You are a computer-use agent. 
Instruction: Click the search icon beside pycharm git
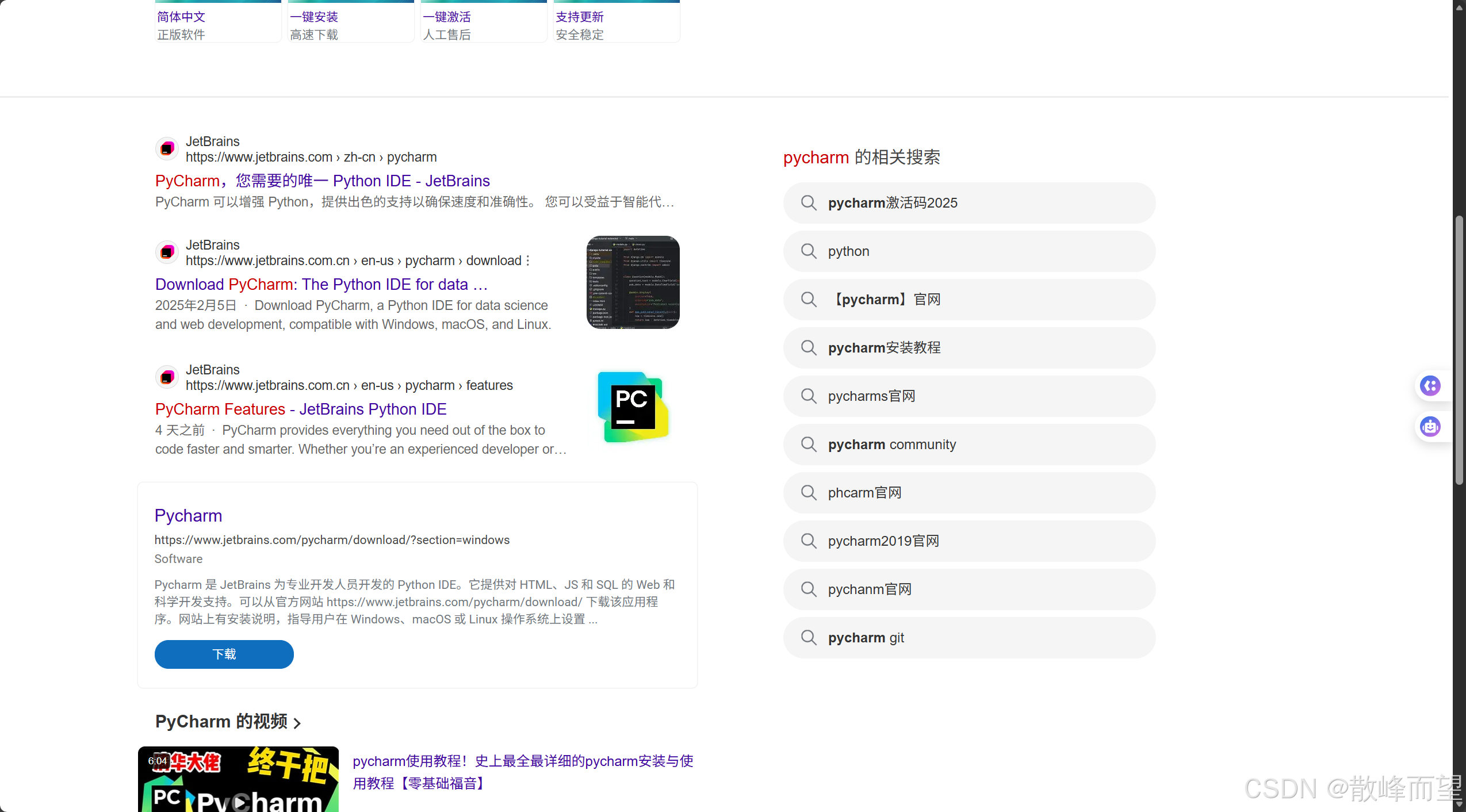[809, 638]
